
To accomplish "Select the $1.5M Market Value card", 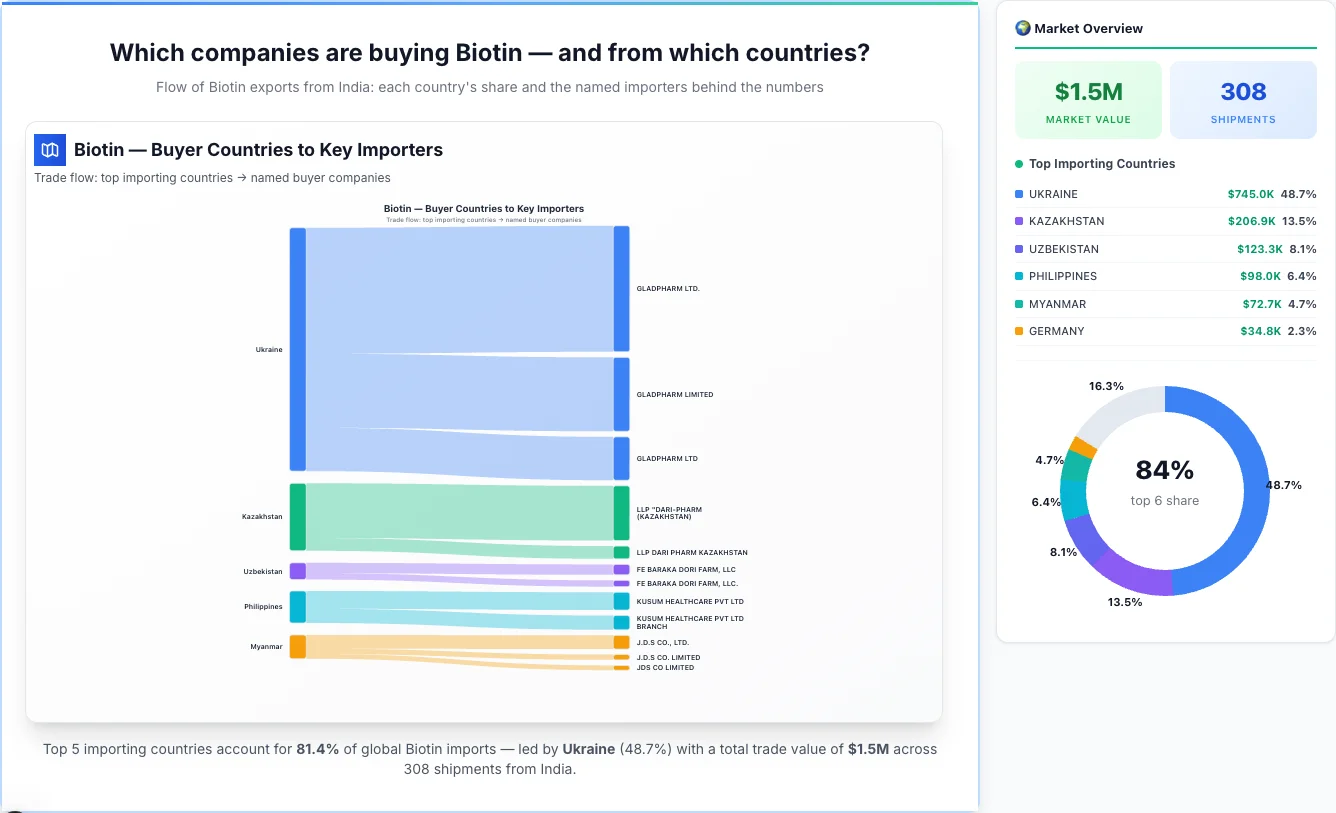I will click(x=1088, y=99).
